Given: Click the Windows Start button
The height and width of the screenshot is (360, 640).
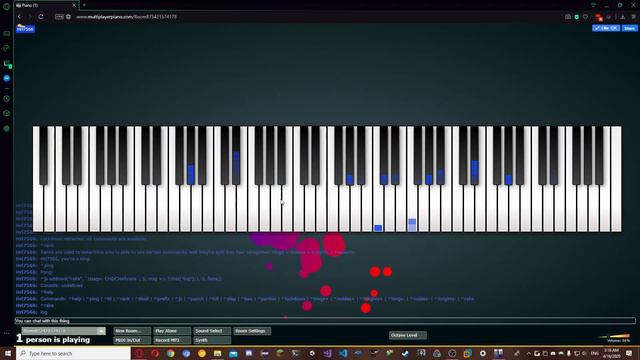Looking at the screenshot, I should coord(8,353).
